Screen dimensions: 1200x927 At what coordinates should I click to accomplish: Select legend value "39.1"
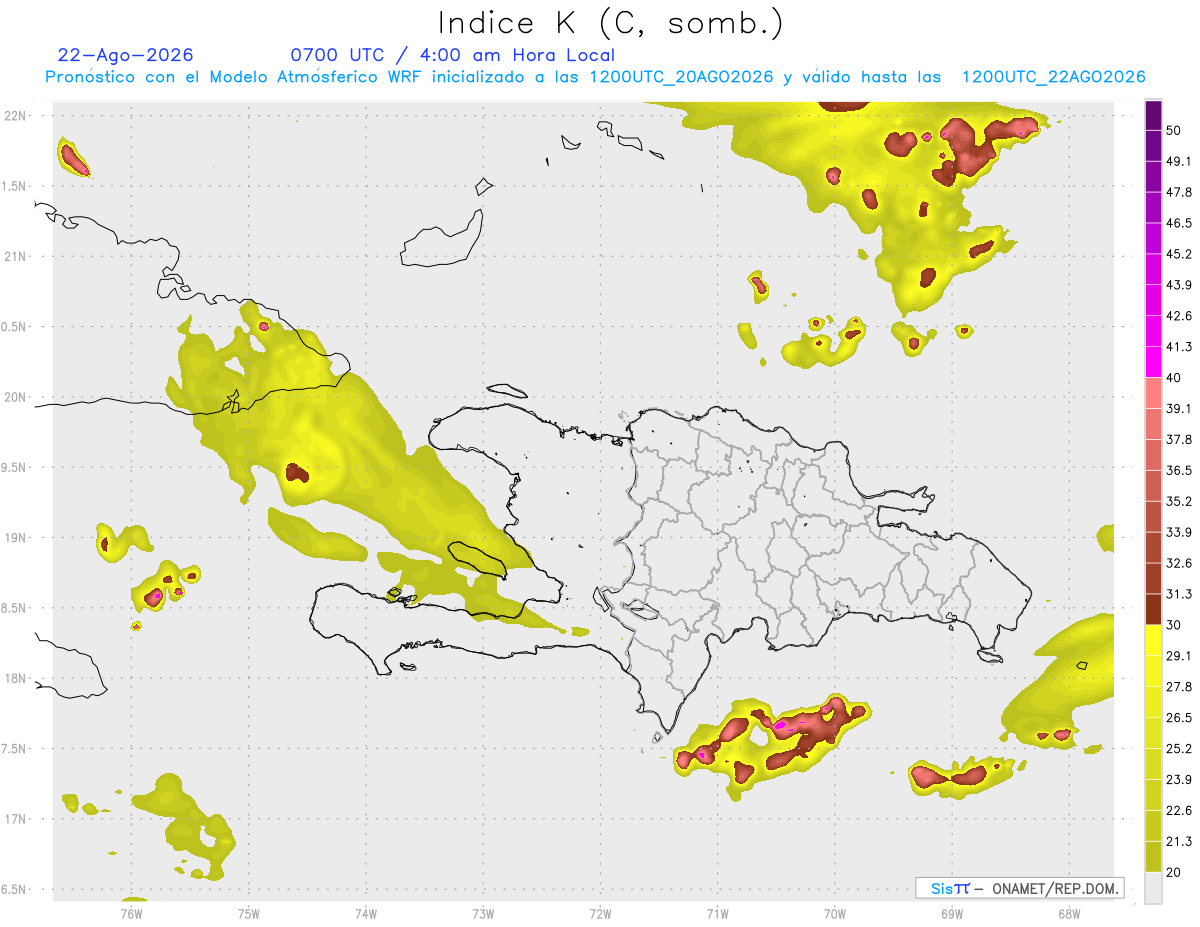pyautogui.click(x=1179, y=409)
